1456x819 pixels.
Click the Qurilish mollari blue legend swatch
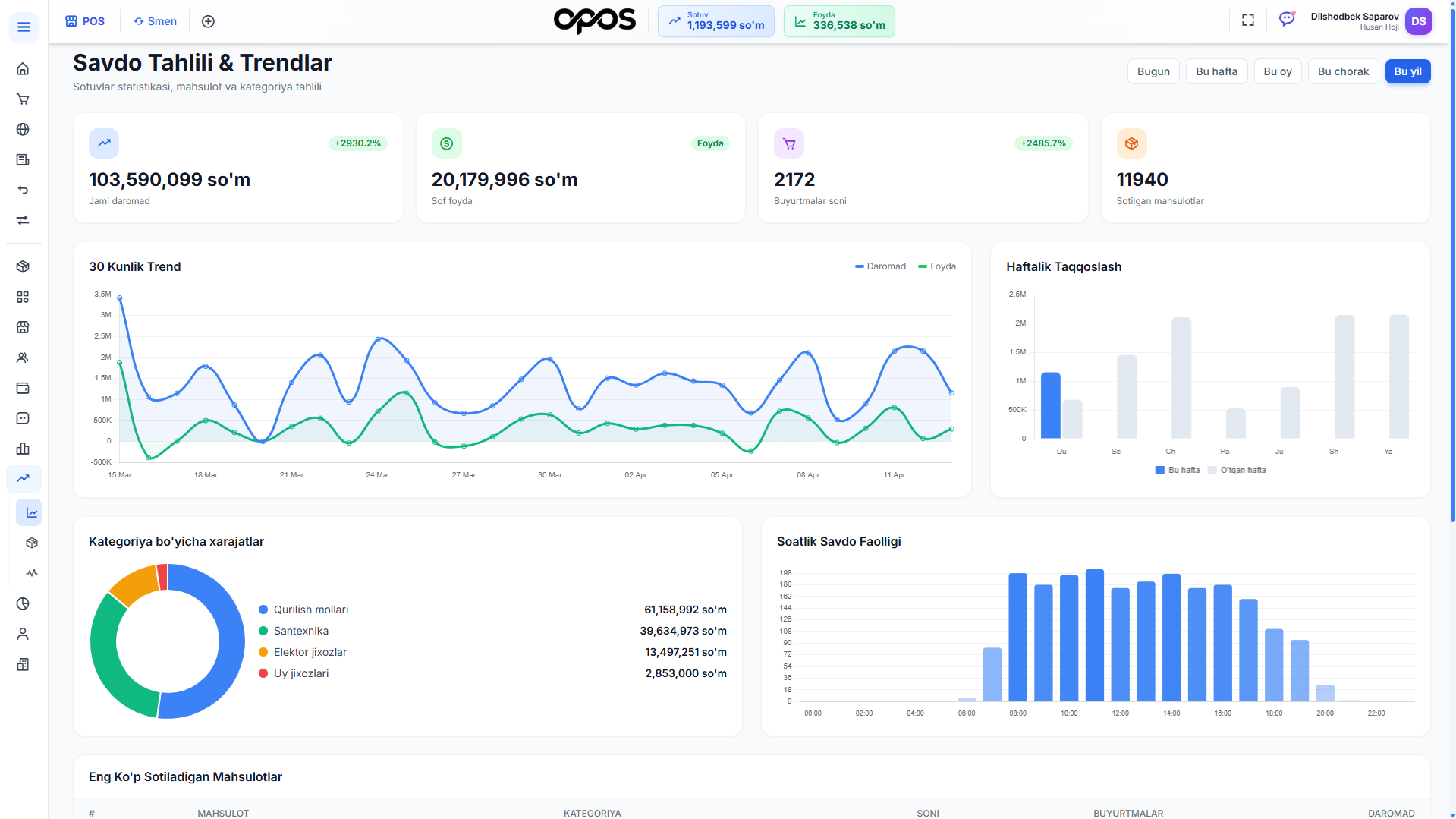pyautogui.click(x=263, y=610)
